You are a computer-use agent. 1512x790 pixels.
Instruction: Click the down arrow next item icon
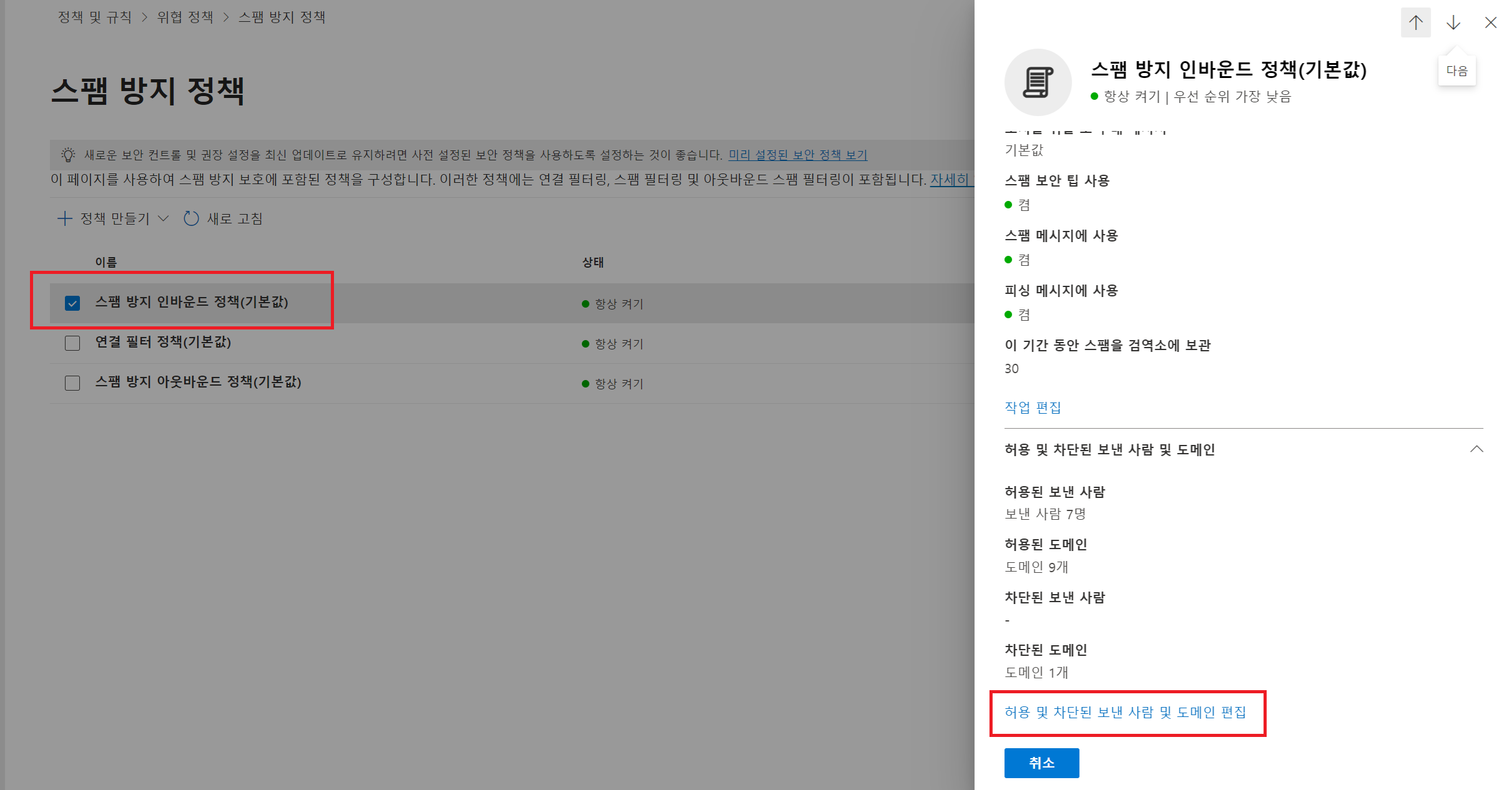click(1453, 23)
